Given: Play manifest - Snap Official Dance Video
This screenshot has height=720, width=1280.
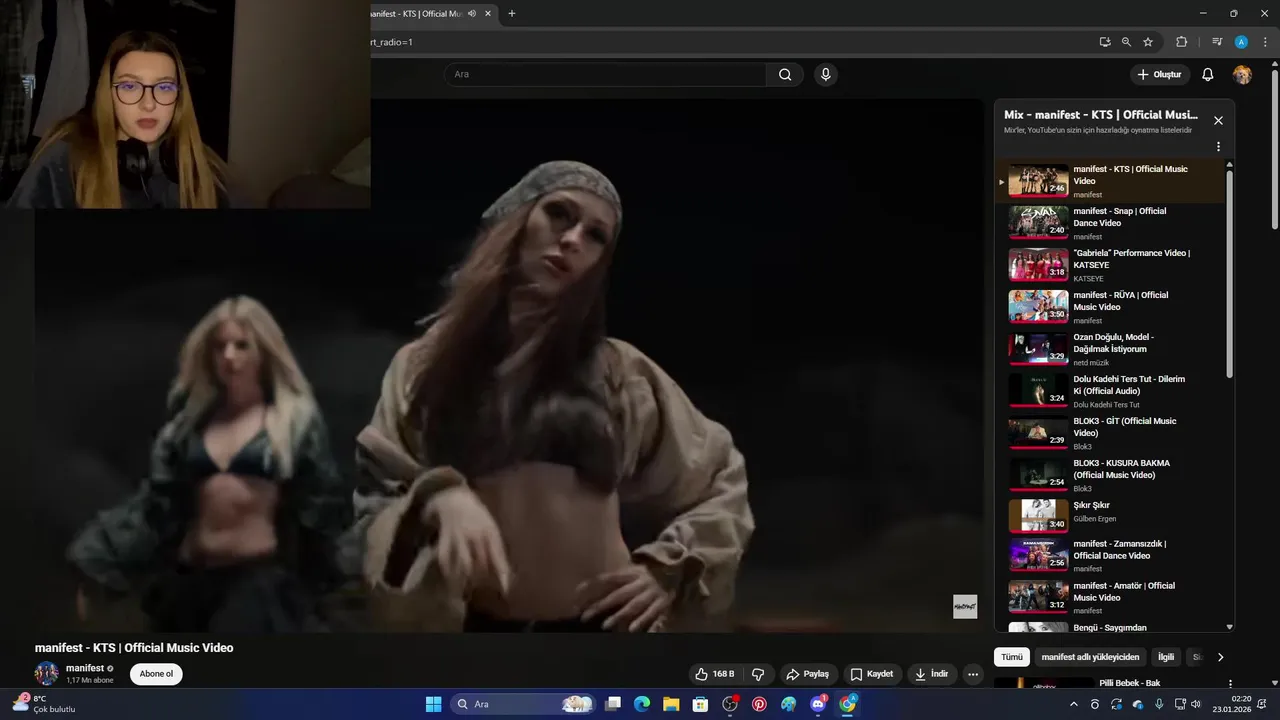Looking at the screenshot, I should pos(1109,223).
